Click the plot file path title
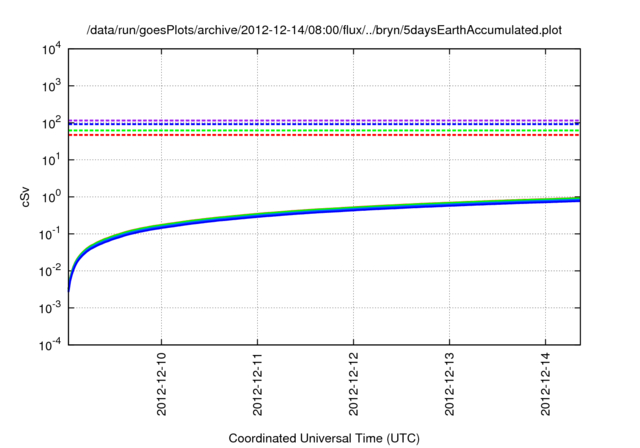This screenshot has width=640, height=448. (x=324, y=30)
